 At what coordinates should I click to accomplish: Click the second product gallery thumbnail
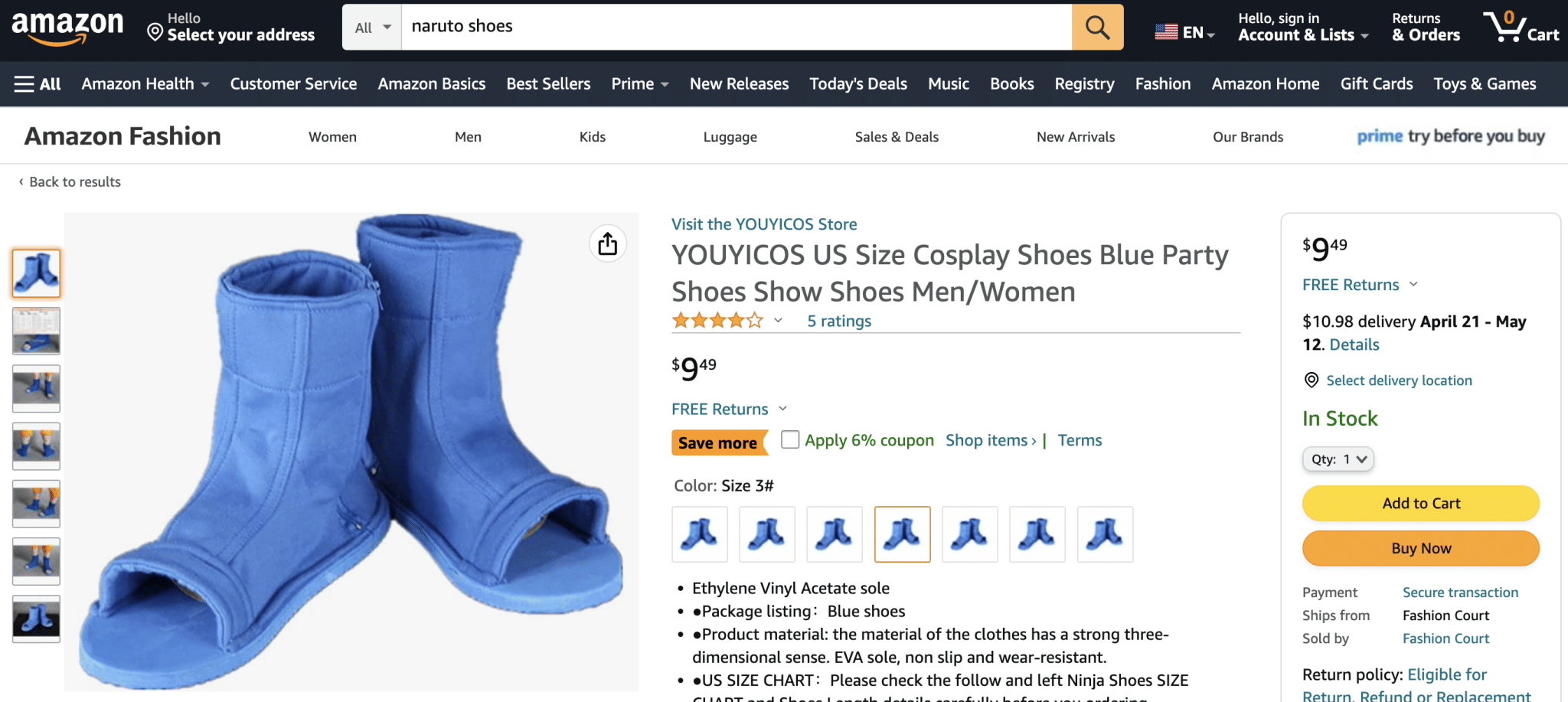(35, 331)
